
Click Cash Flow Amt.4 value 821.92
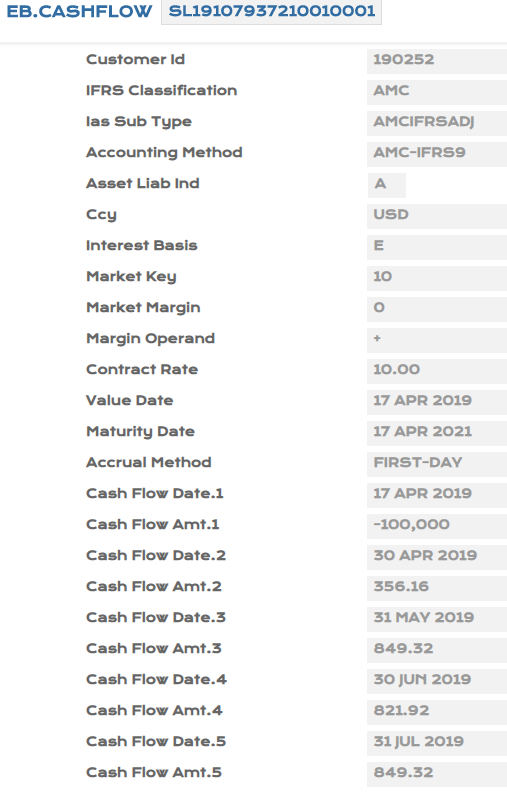coord(437,711)
